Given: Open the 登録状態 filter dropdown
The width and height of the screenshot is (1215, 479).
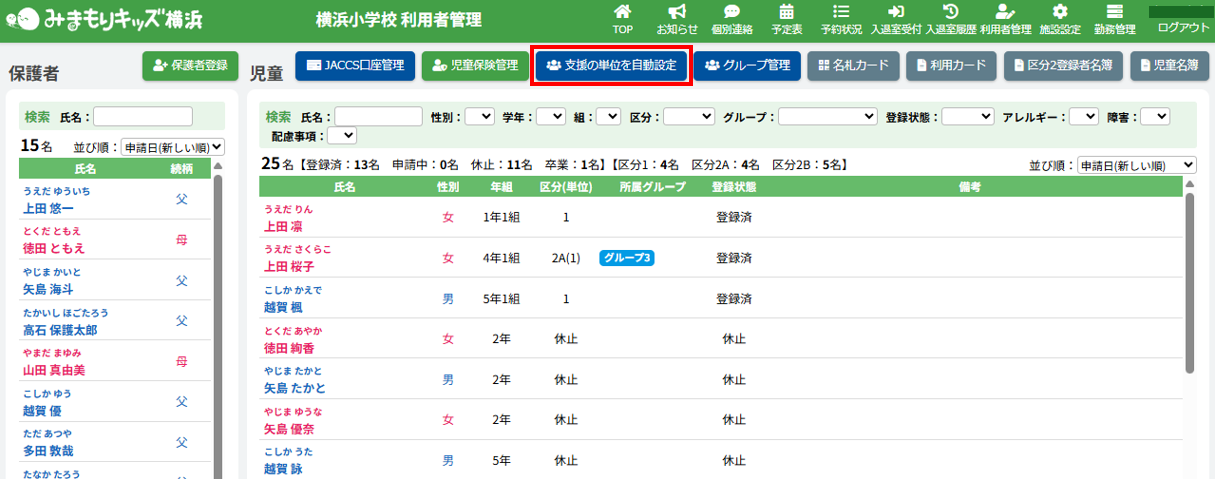Looking at the screenshot, I should pos(967,116).
